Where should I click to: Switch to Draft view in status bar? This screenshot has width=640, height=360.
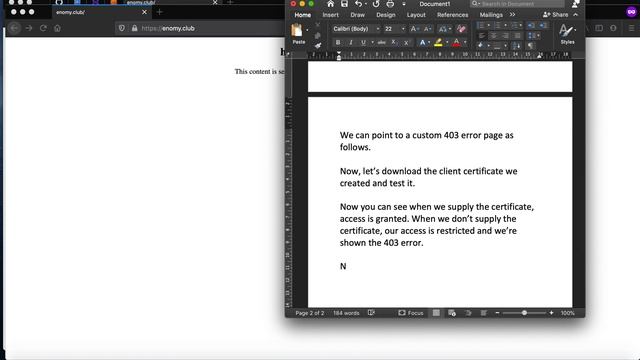click(x=484, y=313)
